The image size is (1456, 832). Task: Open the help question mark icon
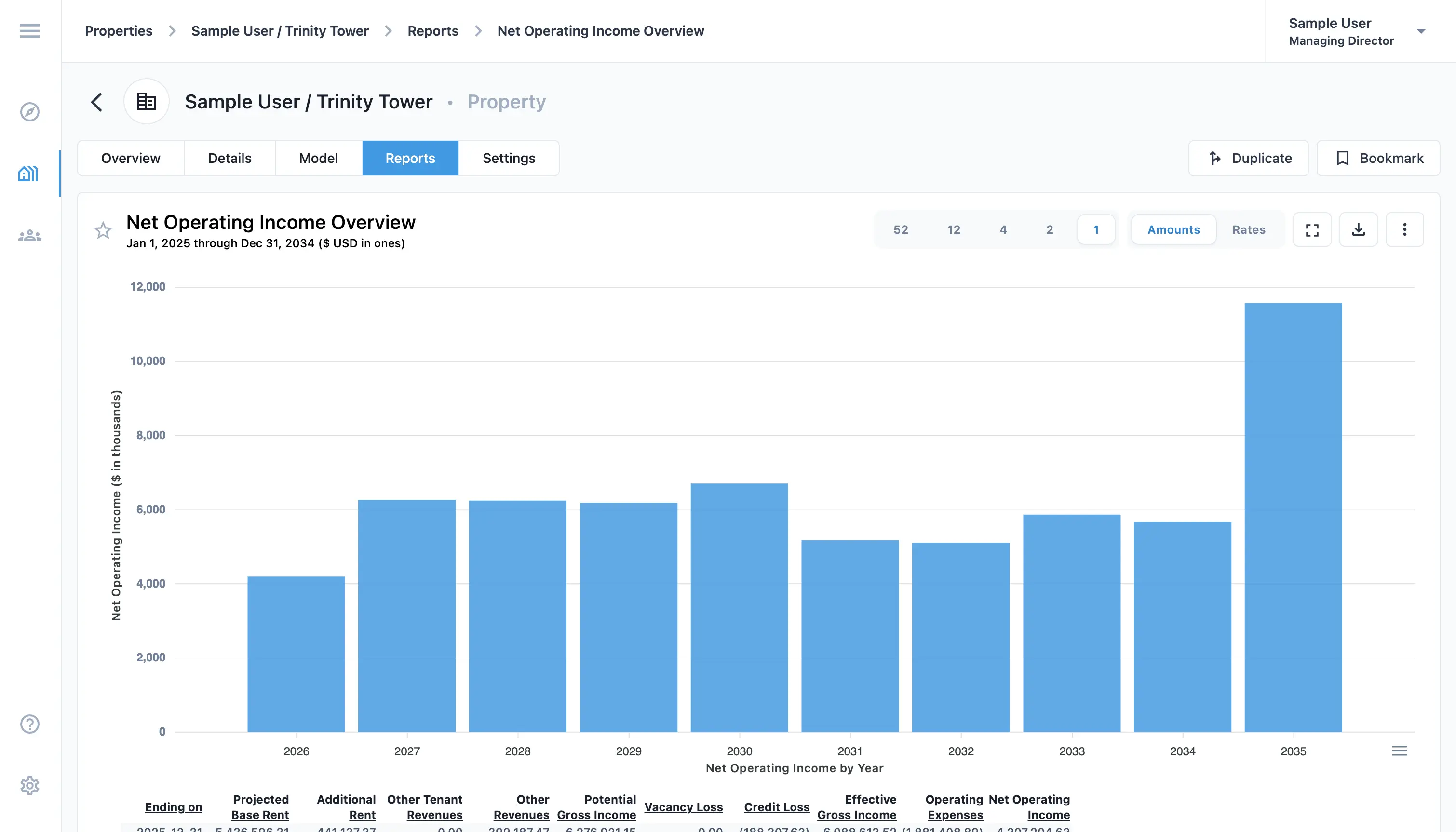coord(30,724)
